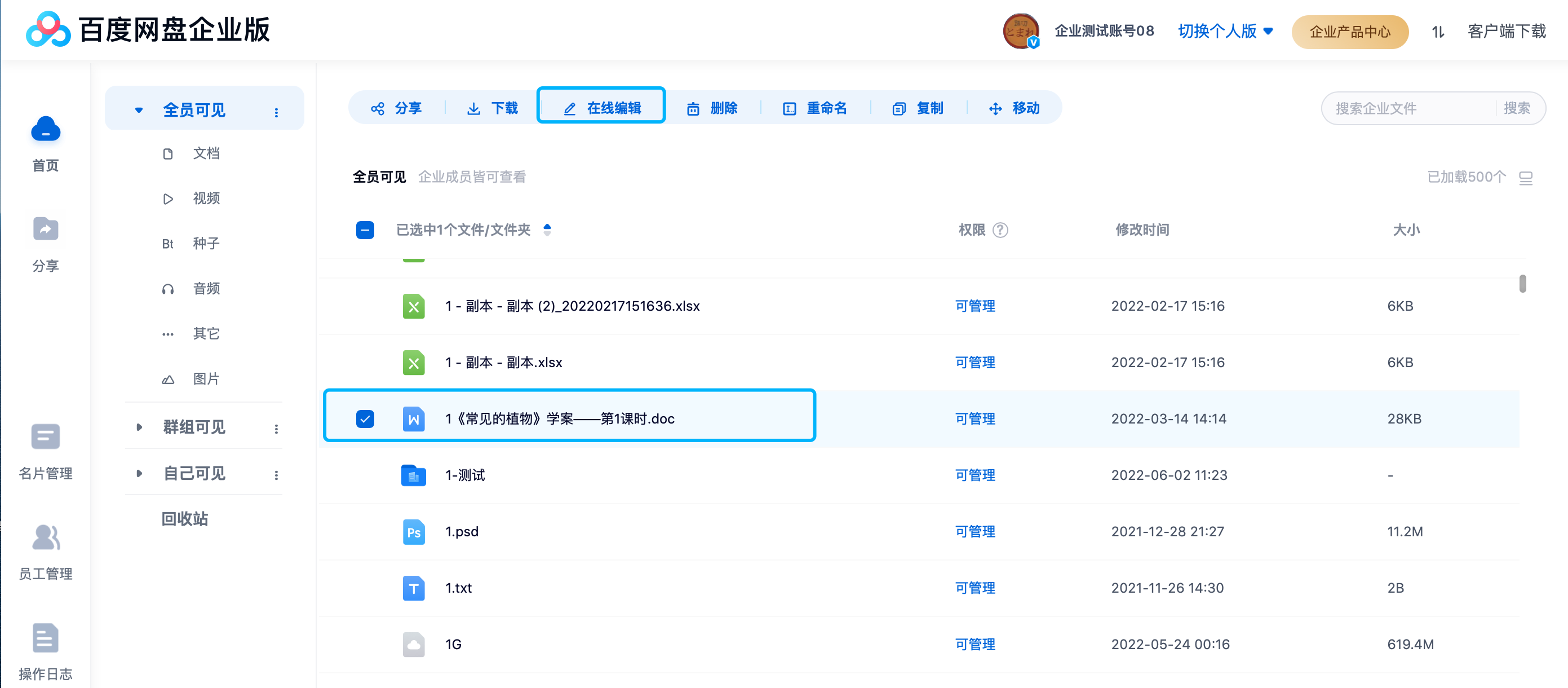
Task: Open more options for 全员可见
Action: (276, 112)
